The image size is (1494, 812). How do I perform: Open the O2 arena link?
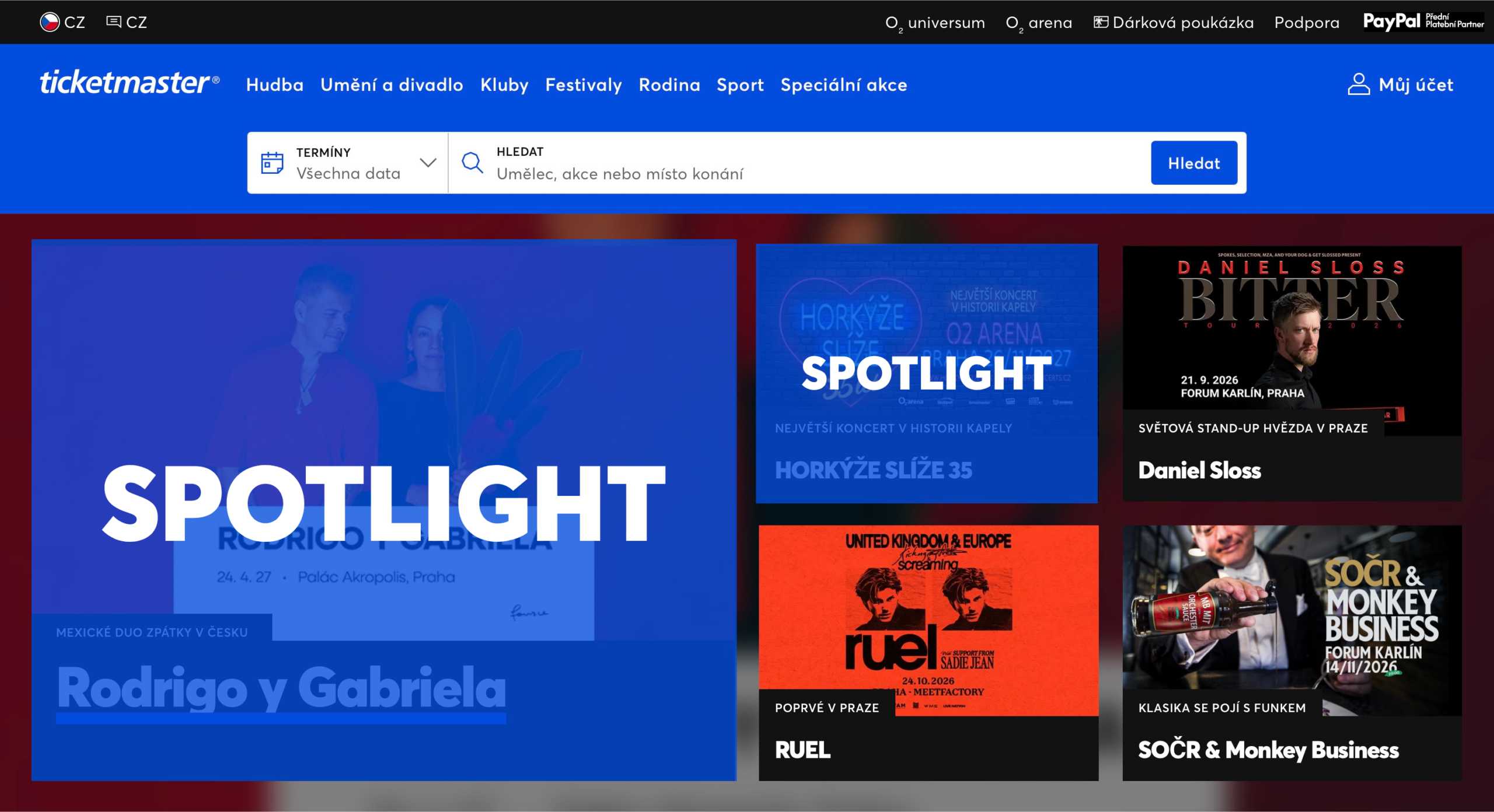[x=1039, y=23]
